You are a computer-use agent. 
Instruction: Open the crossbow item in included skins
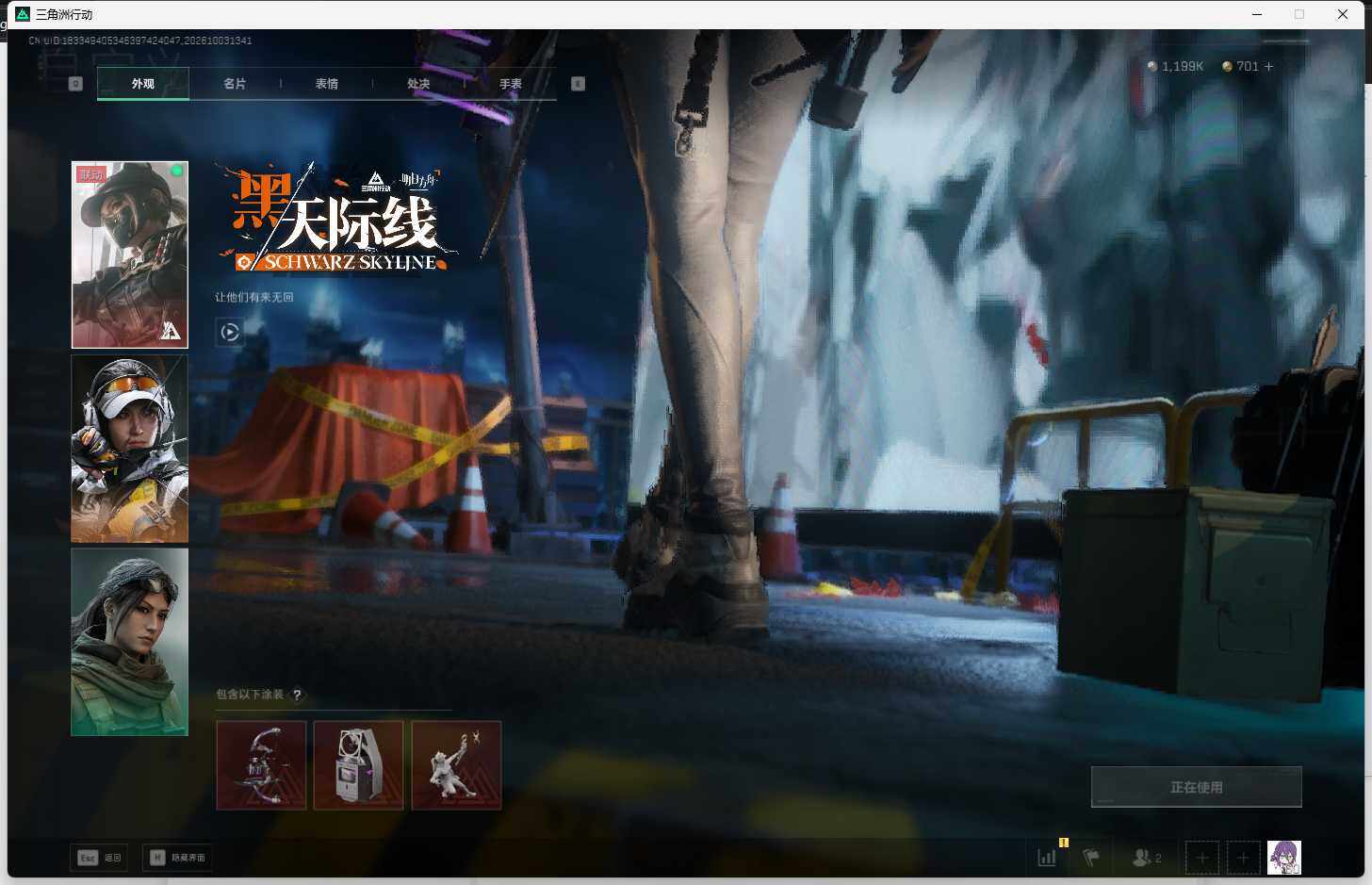click(x=262, y=765)
